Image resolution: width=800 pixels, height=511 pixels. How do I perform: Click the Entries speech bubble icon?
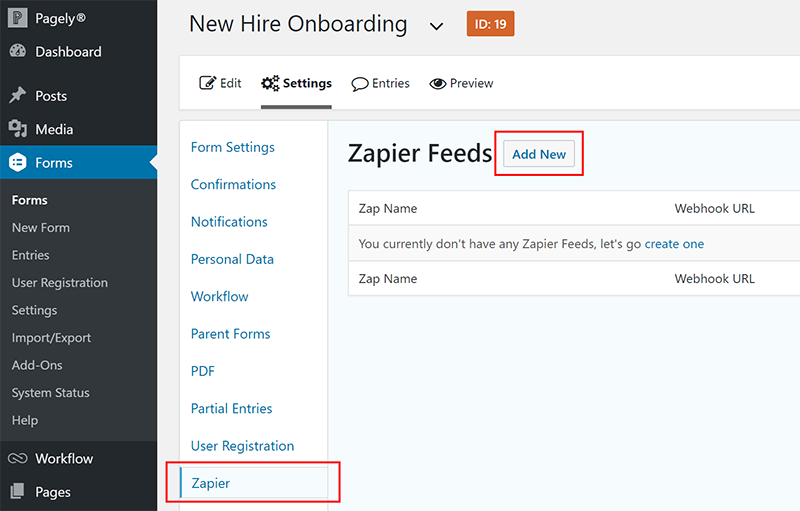360,84
